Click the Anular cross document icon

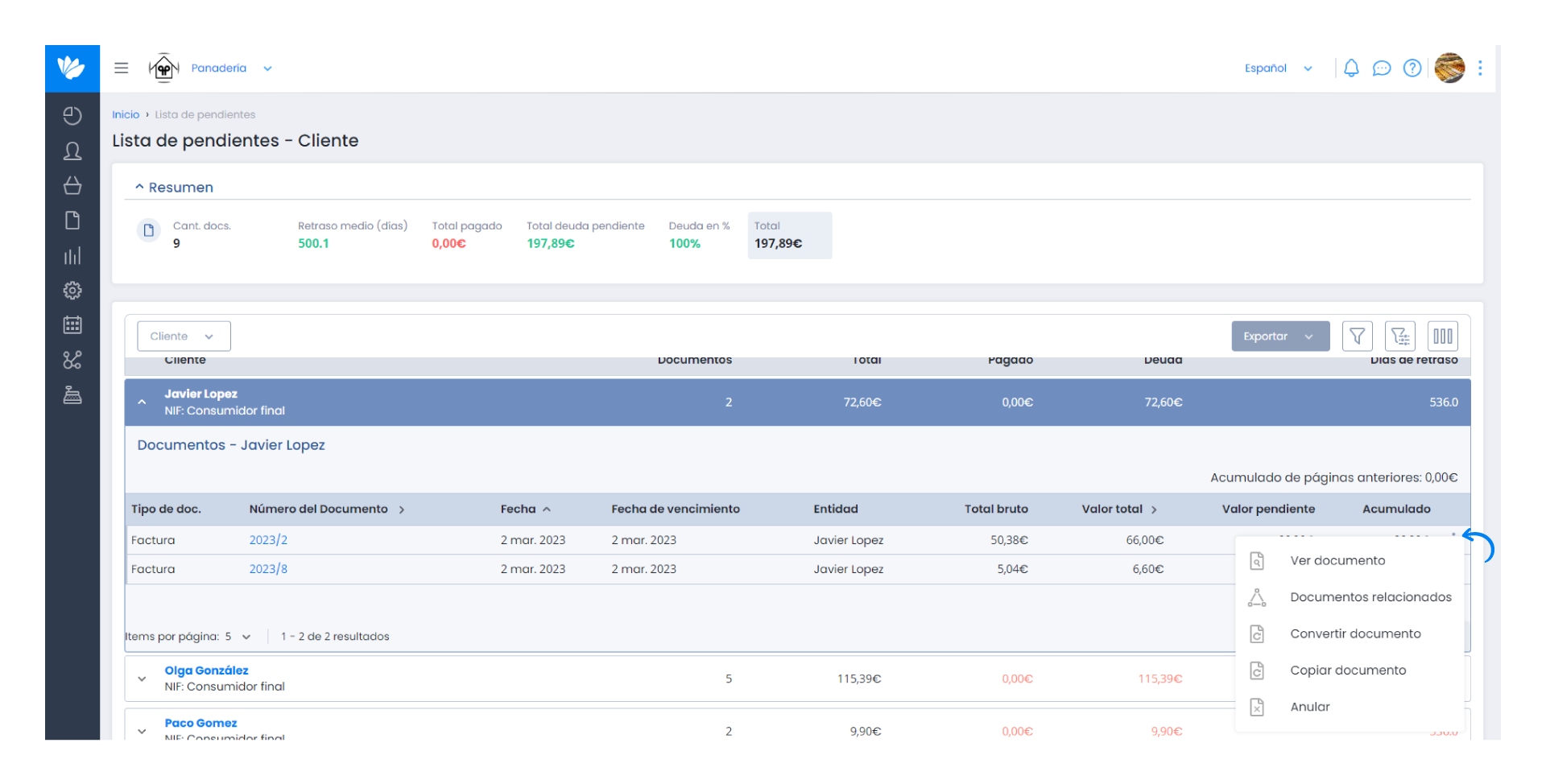[1257, 708]
